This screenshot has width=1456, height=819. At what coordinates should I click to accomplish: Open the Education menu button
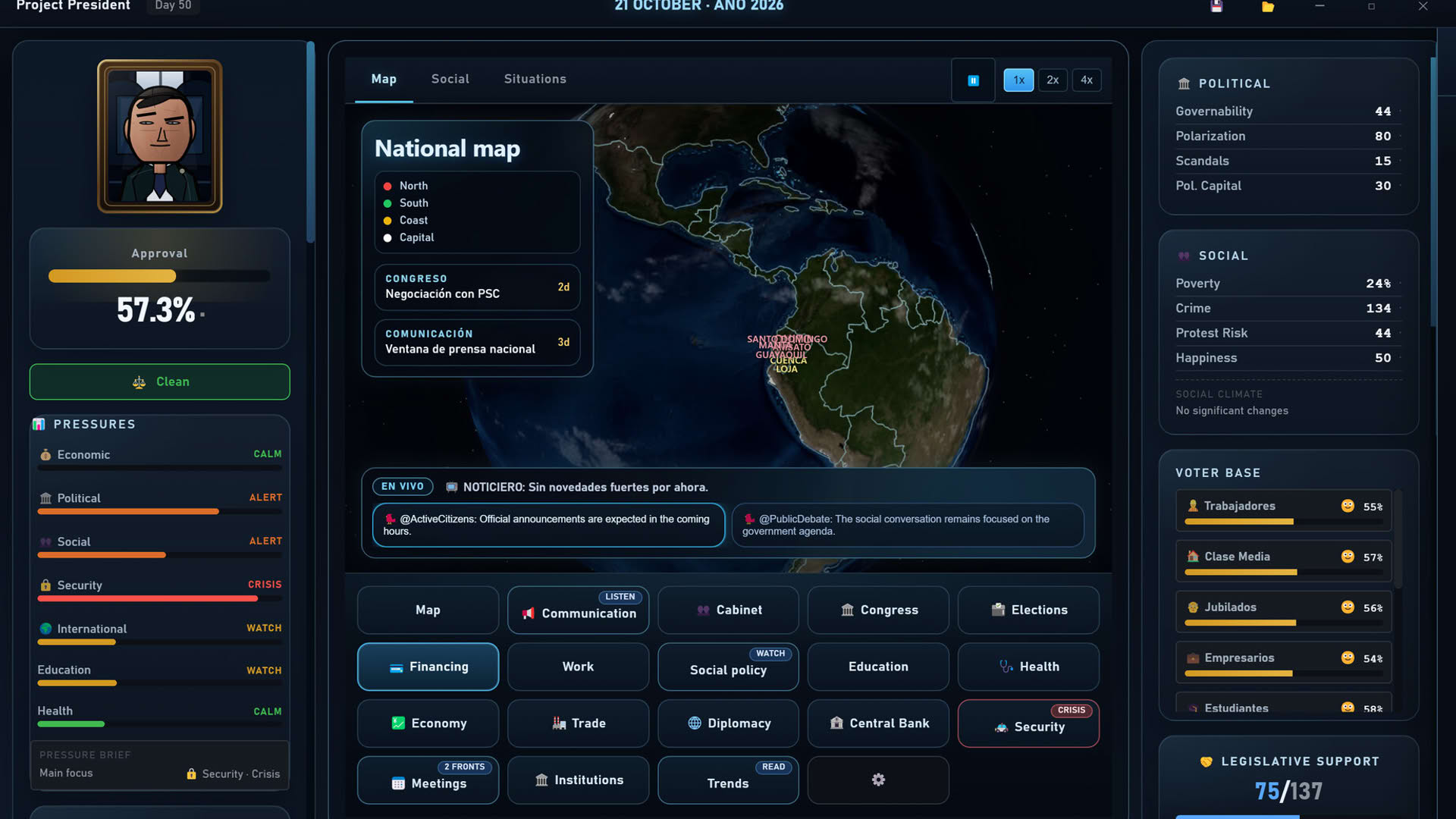coord(878,667)
